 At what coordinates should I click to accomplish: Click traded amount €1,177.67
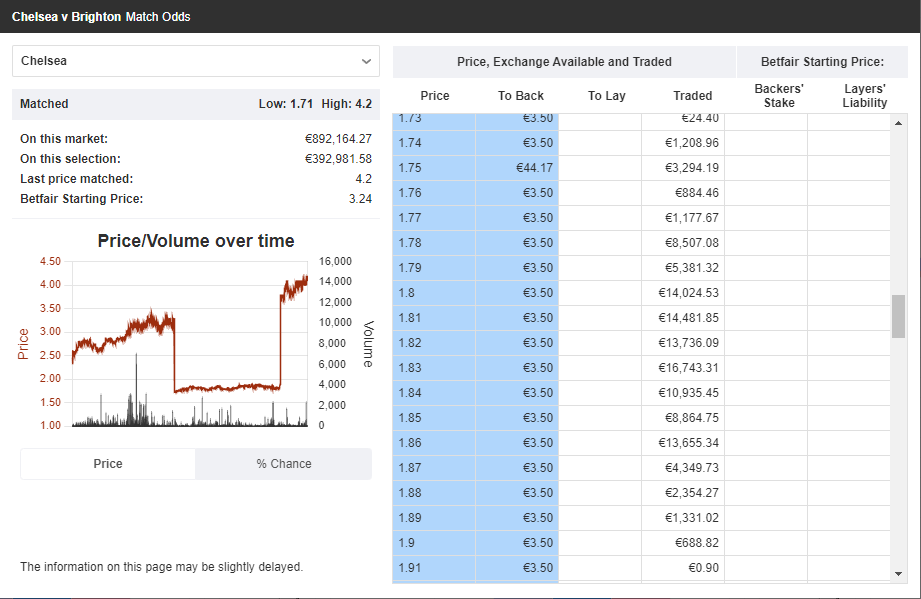[691, 218]
